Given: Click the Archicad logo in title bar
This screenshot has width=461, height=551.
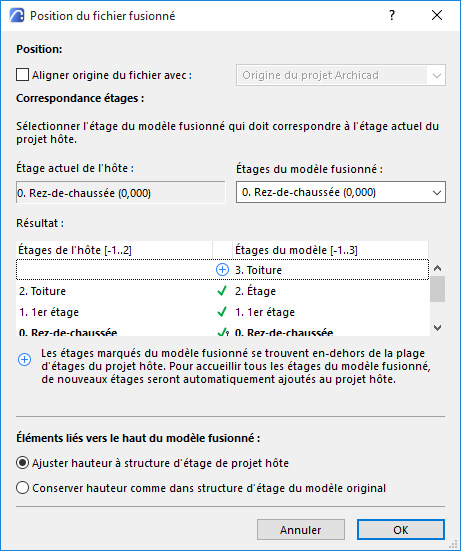Looking at the screenshot, I should coord(17,15).
